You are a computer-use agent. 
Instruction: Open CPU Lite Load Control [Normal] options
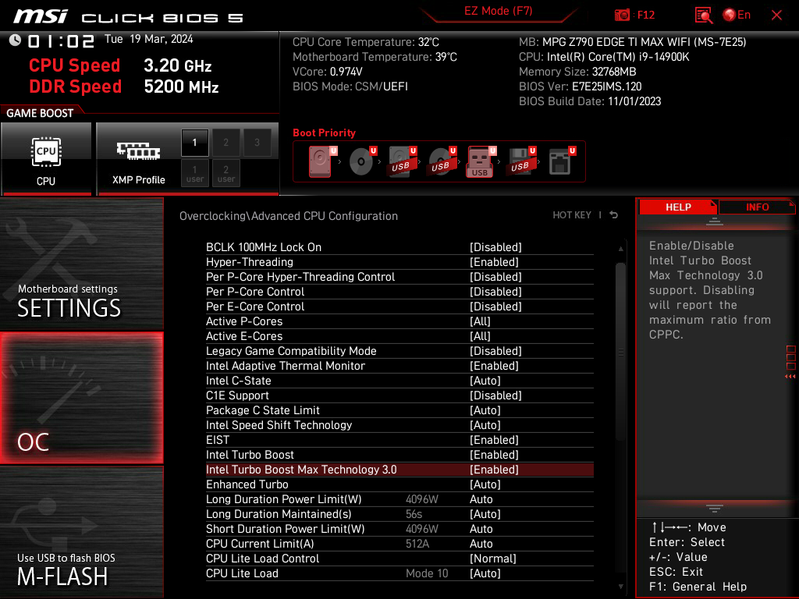(493, 559)
